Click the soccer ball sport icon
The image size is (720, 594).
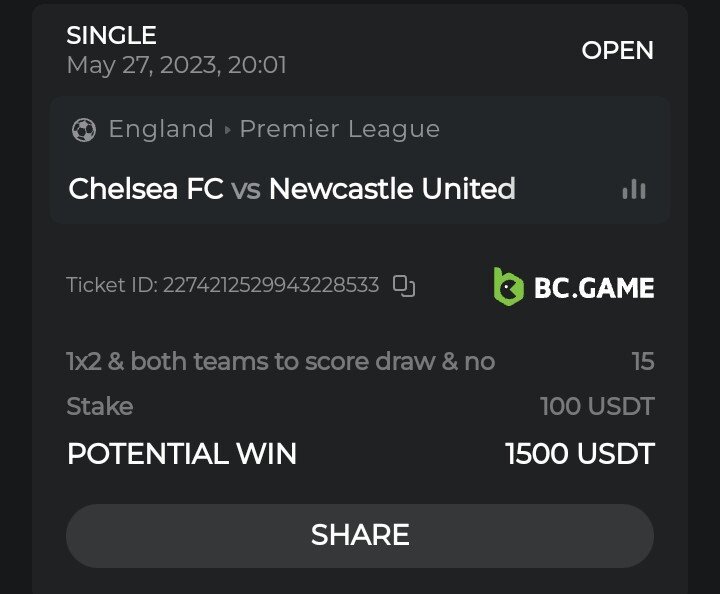84,130
